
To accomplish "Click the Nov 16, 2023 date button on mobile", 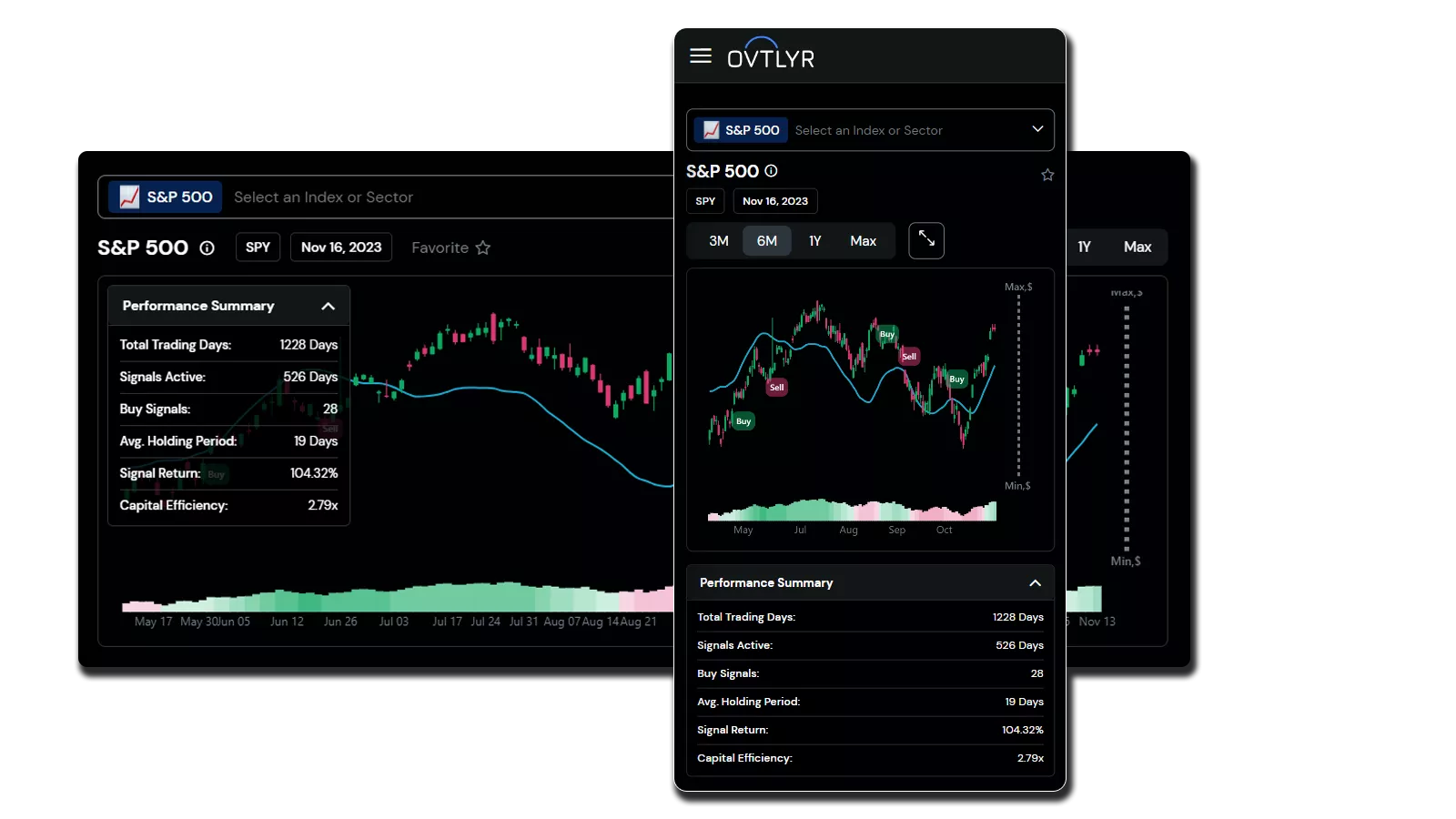I will (774, 201).
